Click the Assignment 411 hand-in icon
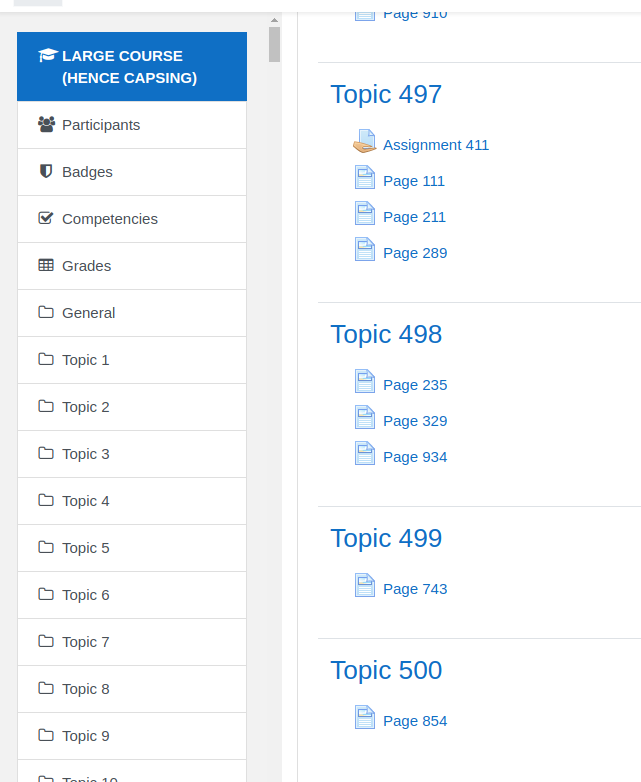 365,141
